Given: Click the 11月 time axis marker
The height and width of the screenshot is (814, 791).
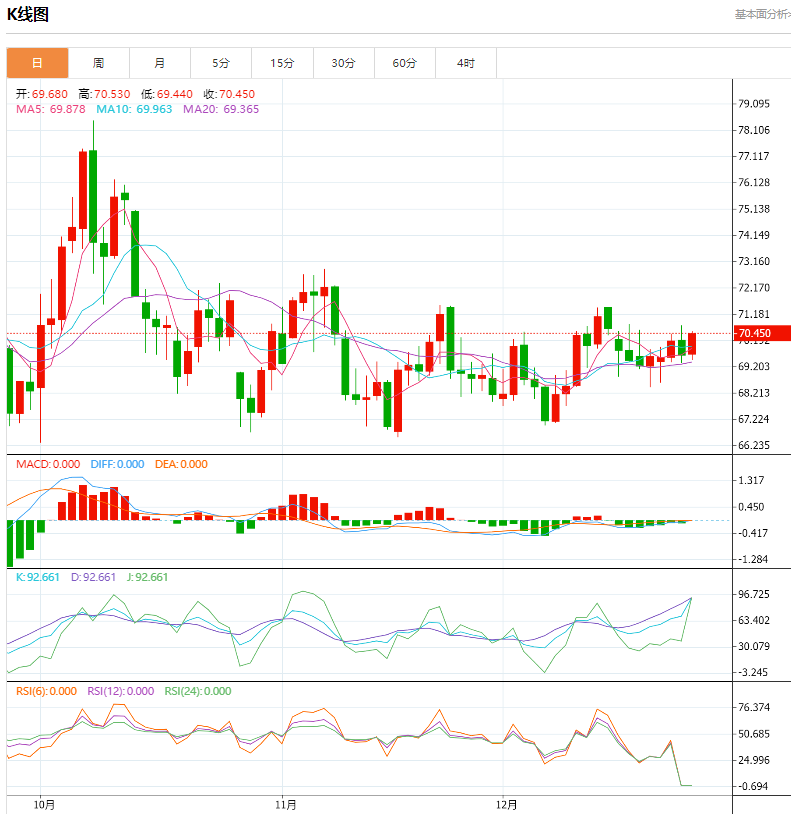Looking at the screenshot, I should click(286, 805).
